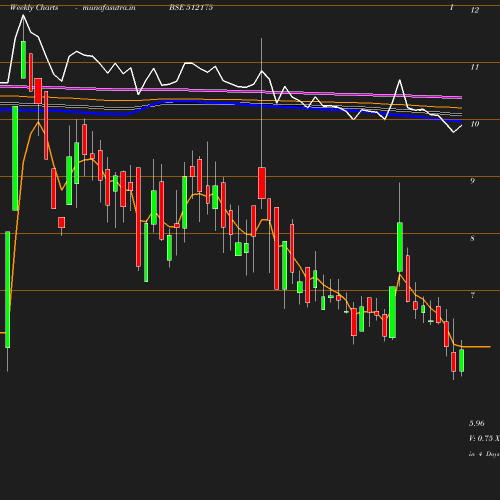Image resolution: width=500 pixels, height=500 pixels.
Task: Click the 'in 4 Days' text
Action: 484,454
